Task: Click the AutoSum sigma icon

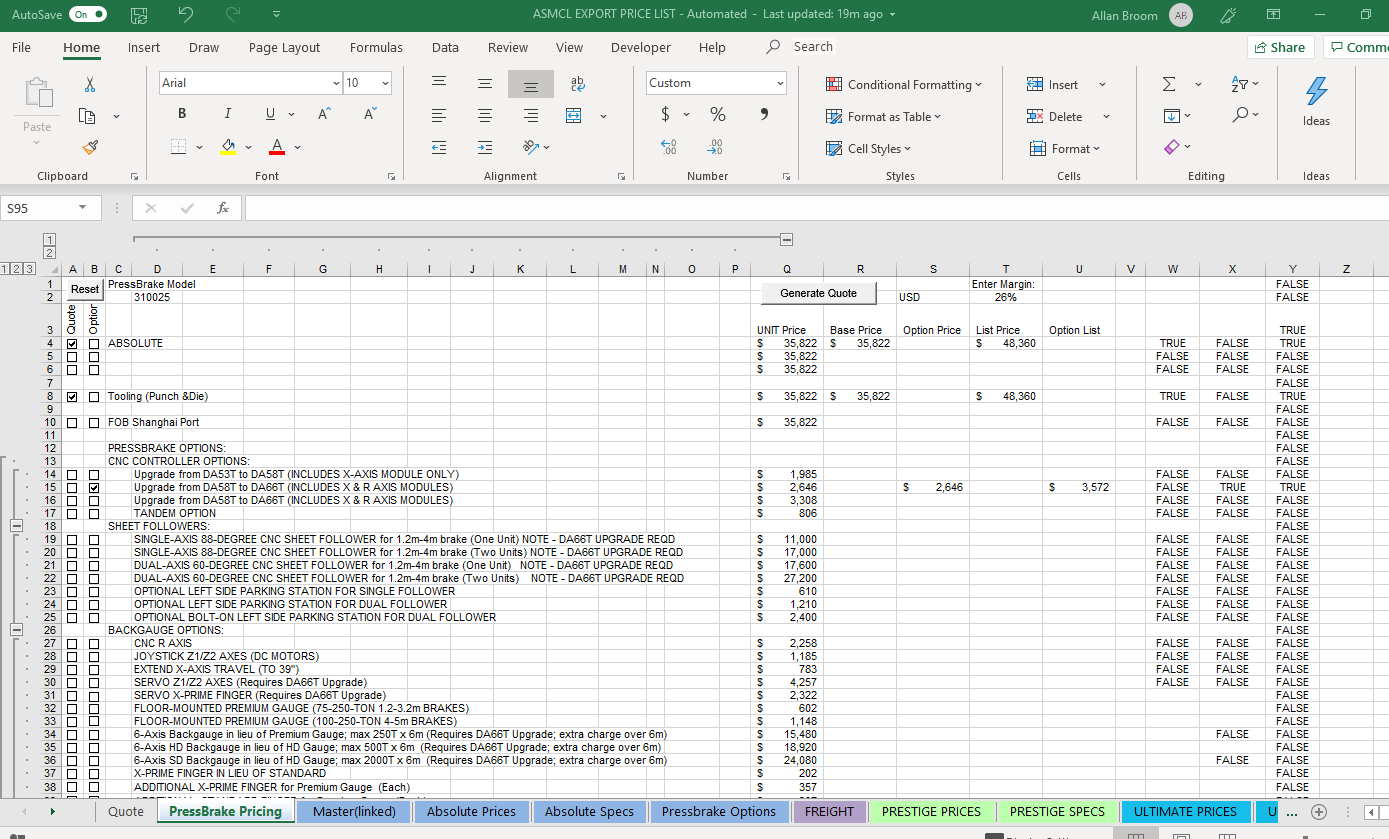Action: (x=1169, y=84)
